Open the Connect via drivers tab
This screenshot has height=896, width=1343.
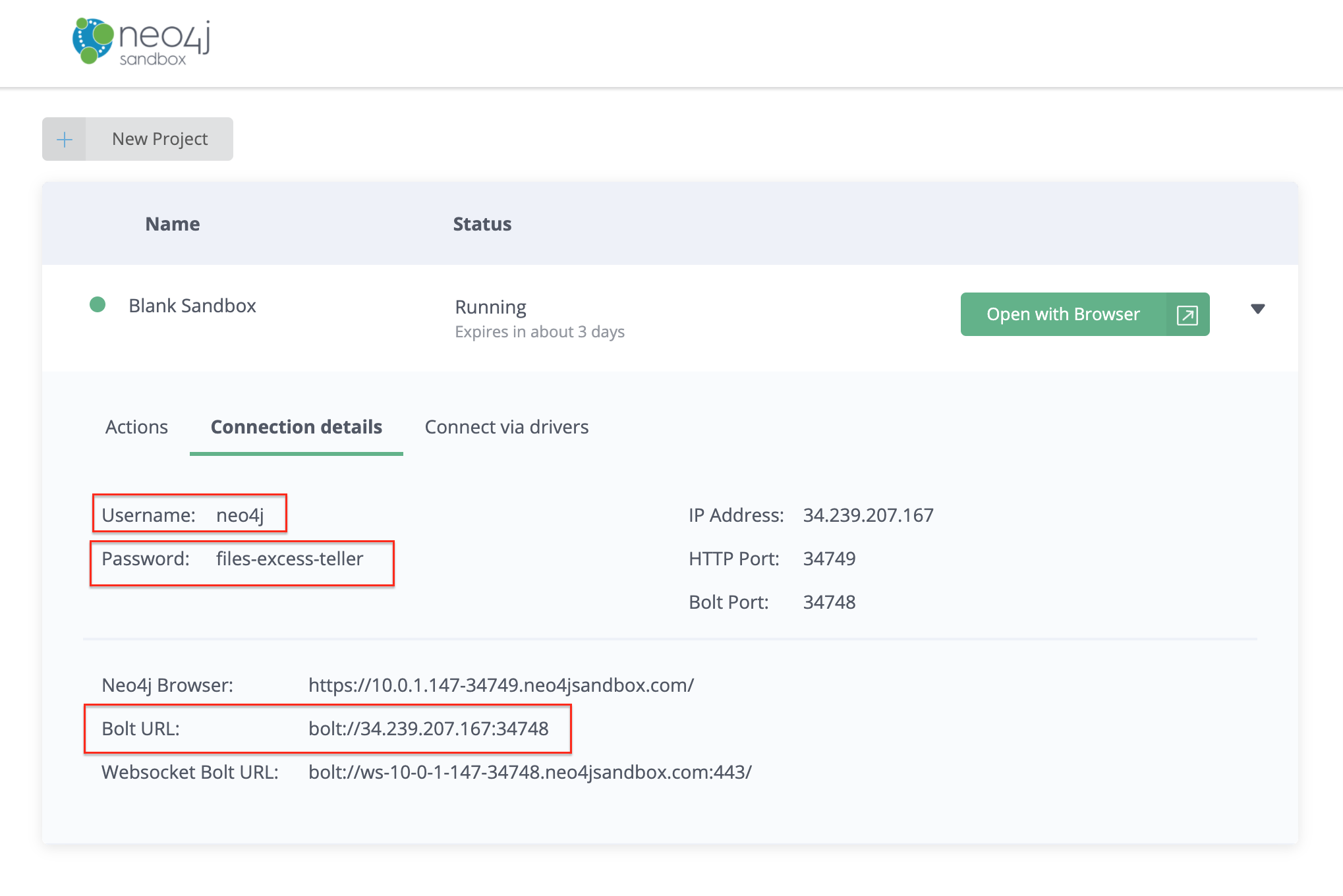coord(506,427)
